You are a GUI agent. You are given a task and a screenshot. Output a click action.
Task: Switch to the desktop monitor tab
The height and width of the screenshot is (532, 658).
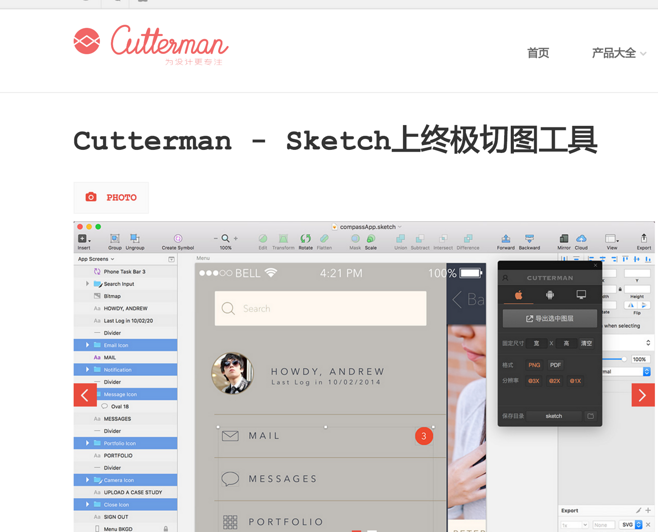(x=581, y=295)
